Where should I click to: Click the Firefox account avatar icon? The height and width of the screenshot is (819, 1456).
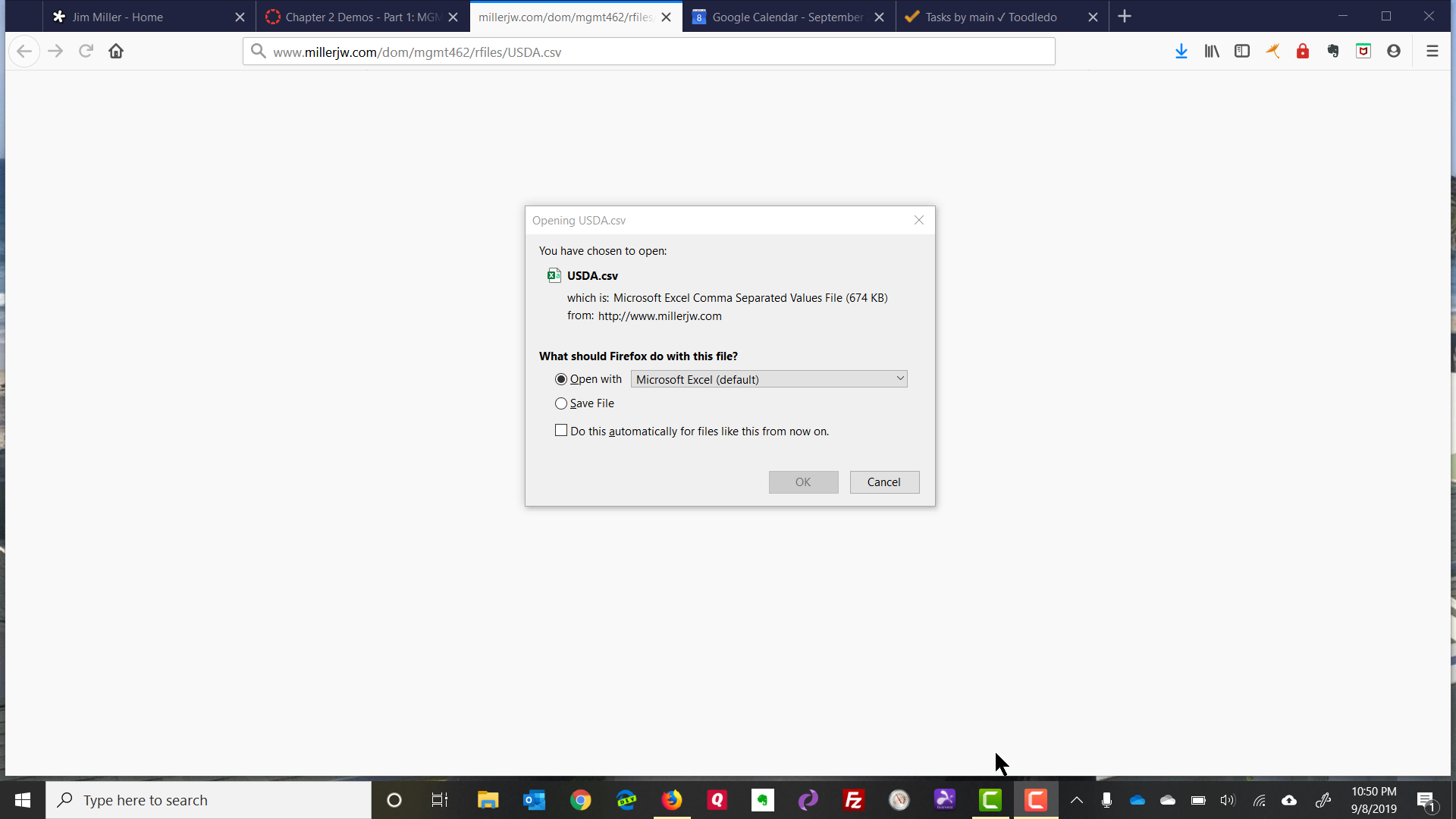(x=1393, y=52)
